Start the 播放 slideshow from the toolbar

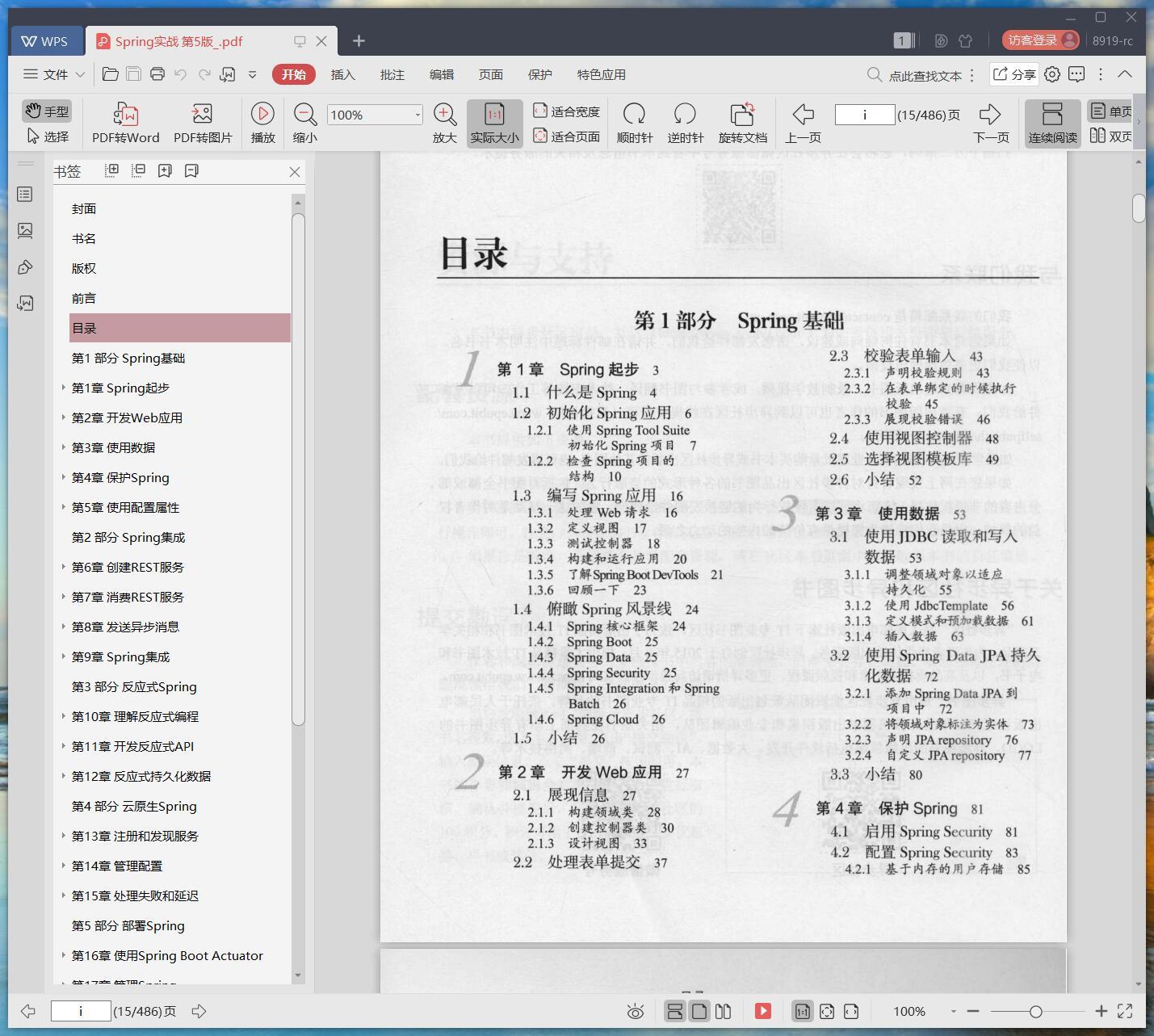tap(262, 123)
